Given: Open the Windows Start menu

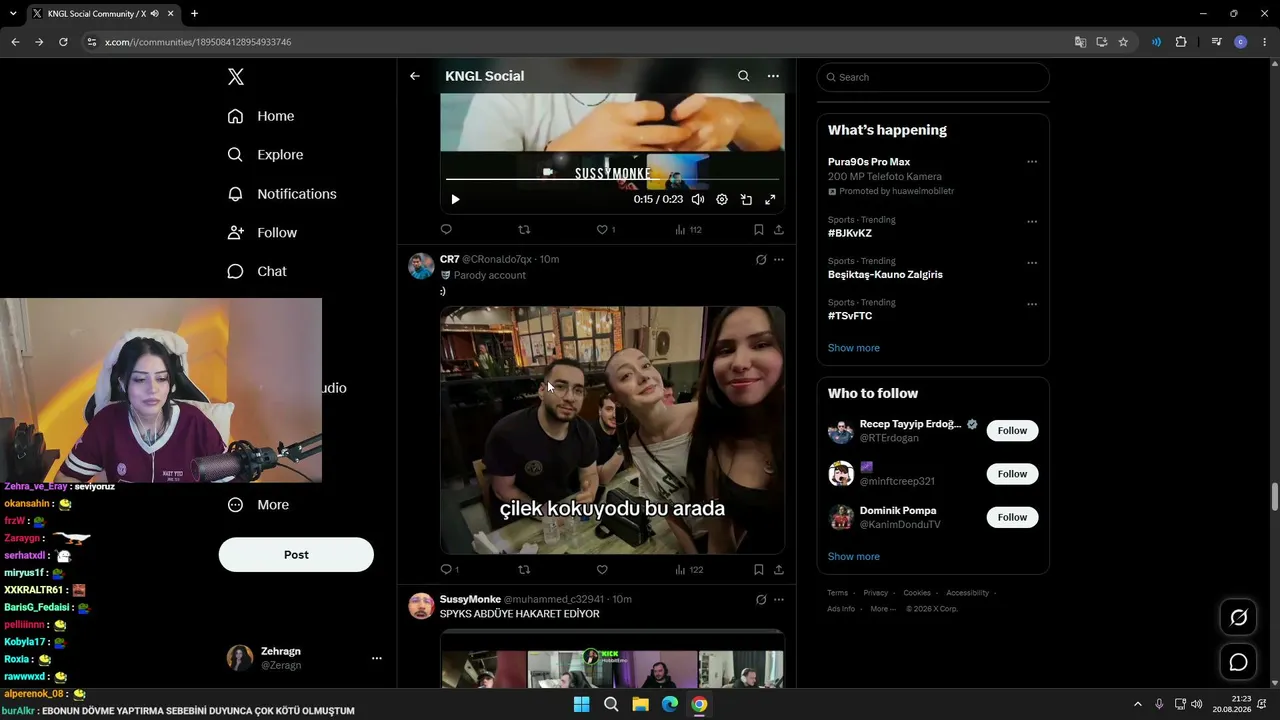Looking at the screenshot, I should tap(581, 705).
